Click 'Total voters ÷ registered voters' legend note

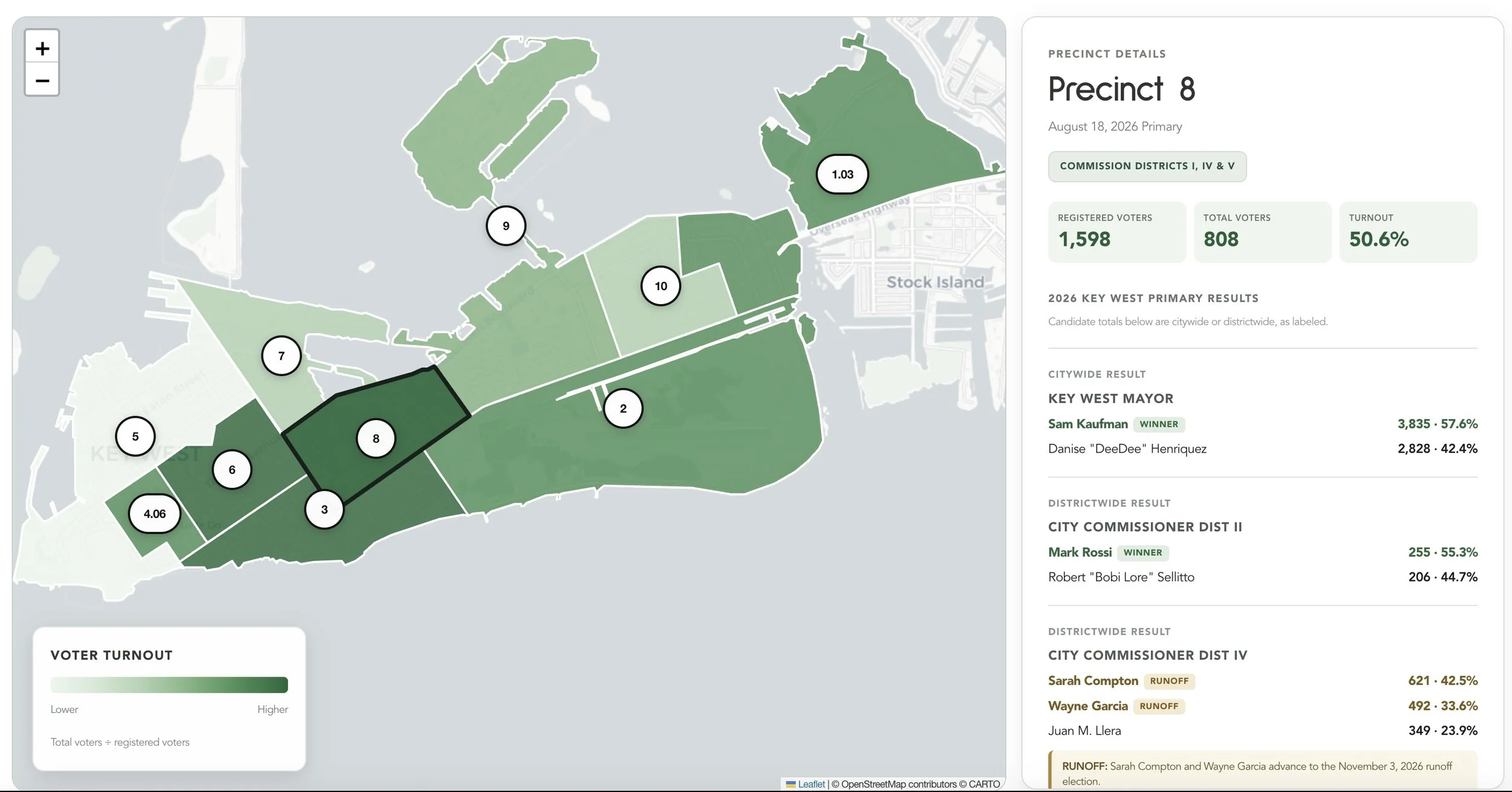click(x=120, y=742)
